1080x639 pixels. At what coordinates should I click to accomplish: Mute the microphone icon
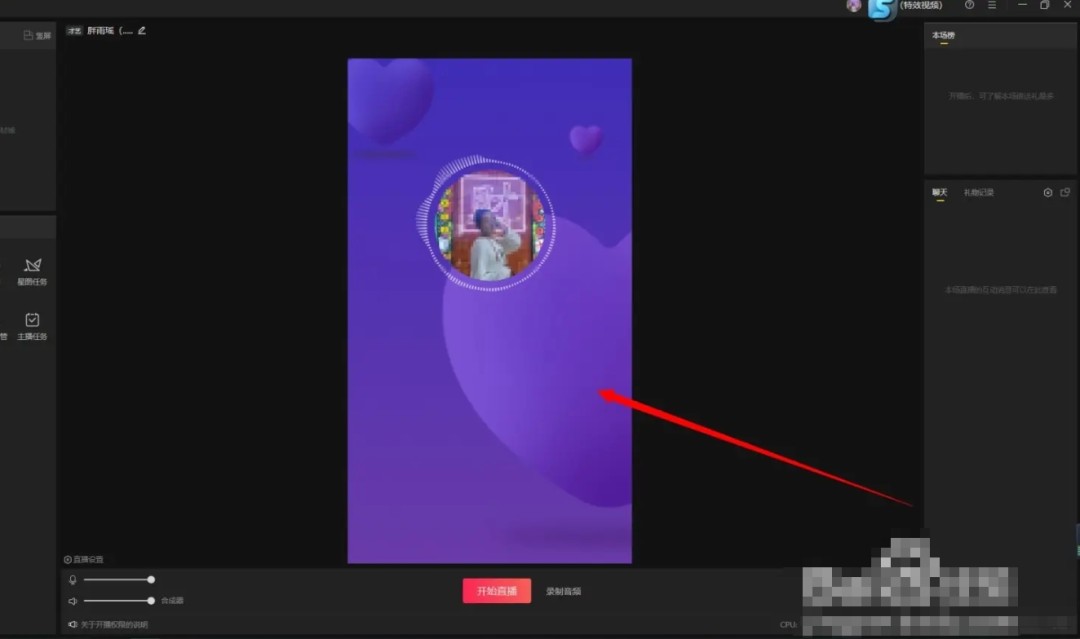(72, 580)
